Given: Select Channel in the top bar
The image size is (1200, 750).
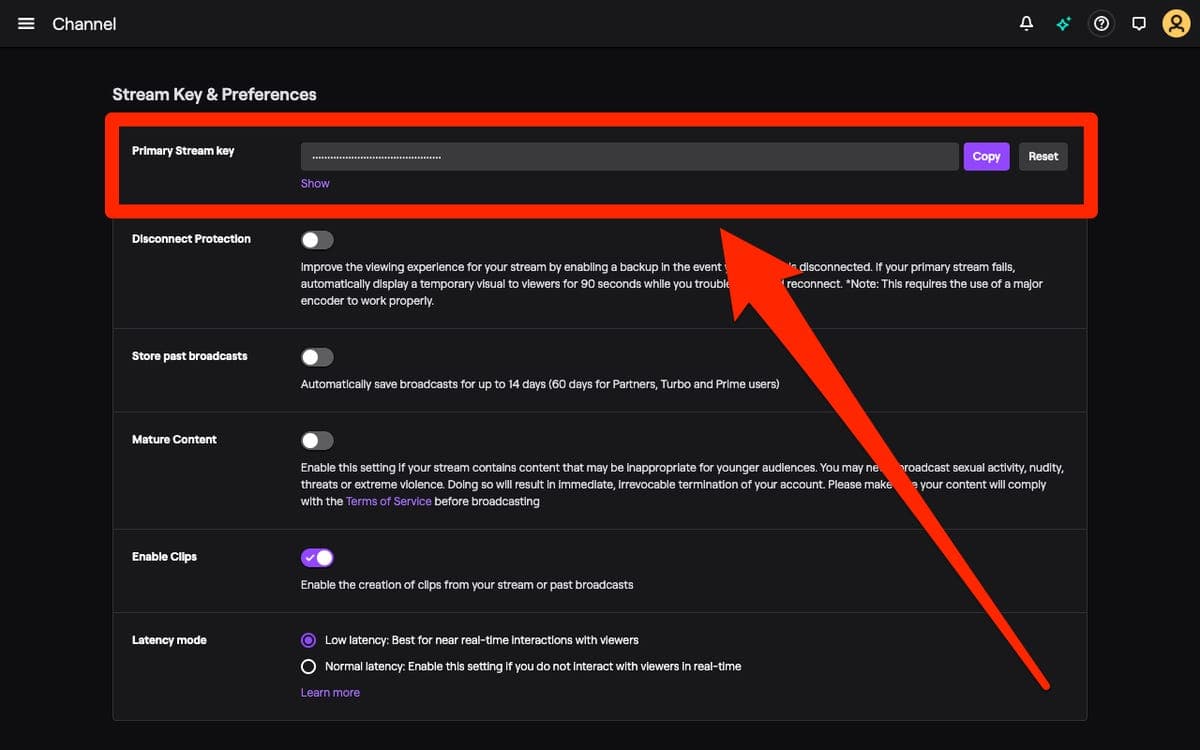Looking at the screenshot, I should coord(84,23).
